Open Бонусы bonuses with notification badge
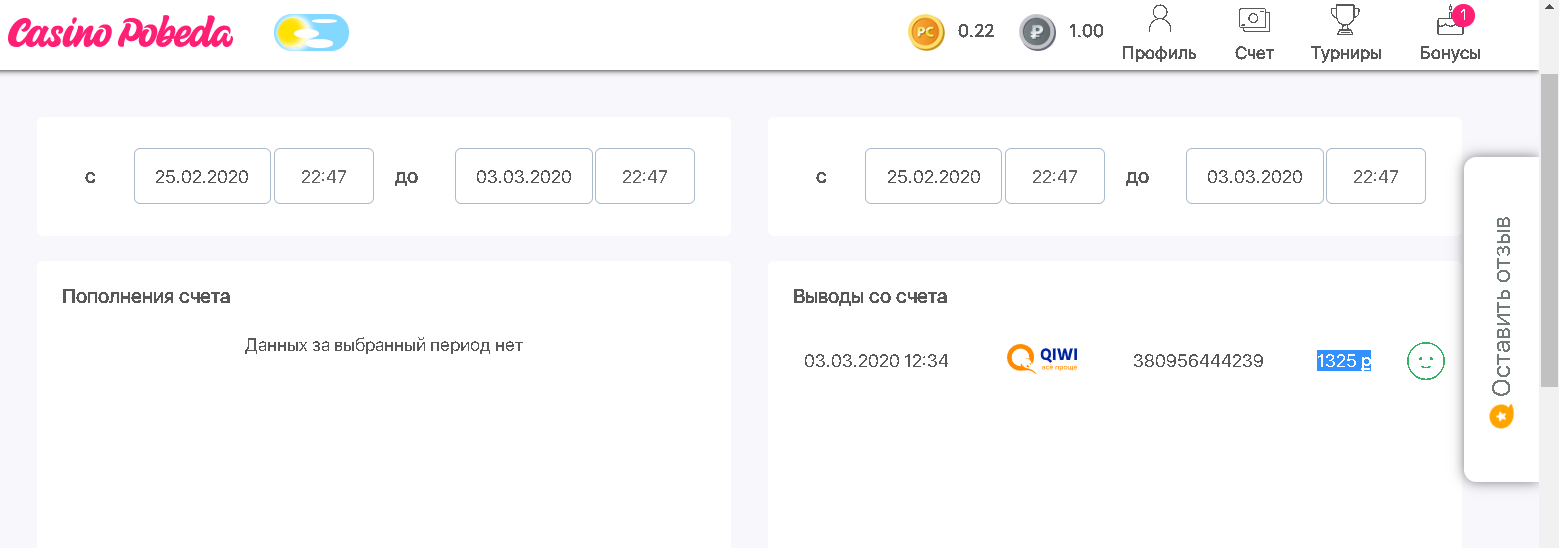Viewport: 1559px width, 548px height. (1450, 33)
